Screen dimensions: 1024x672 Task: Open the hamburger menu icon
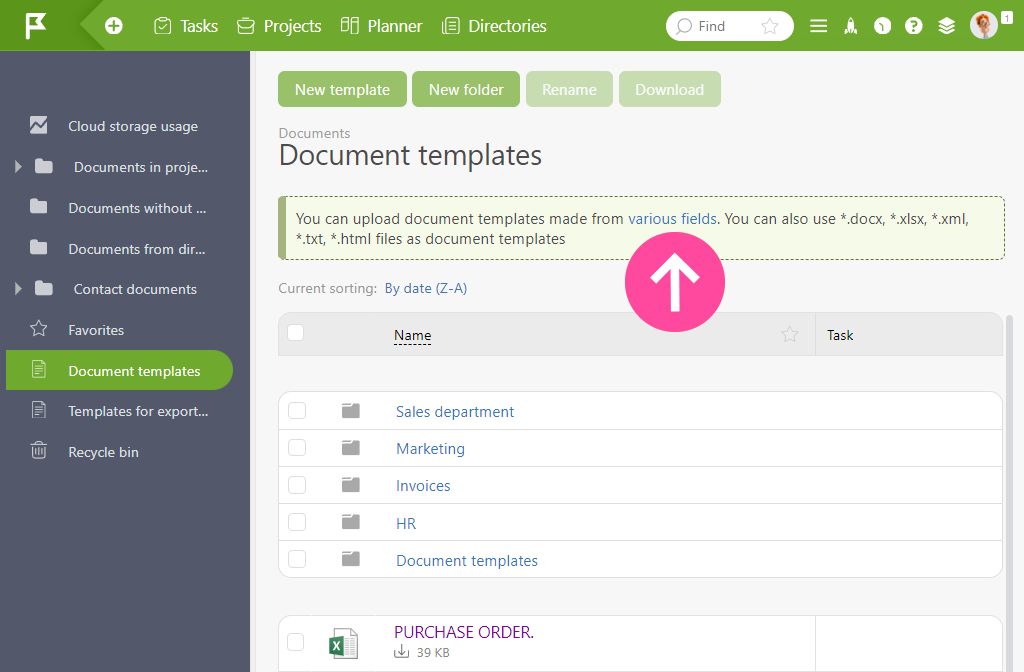[x=818, y=26]
